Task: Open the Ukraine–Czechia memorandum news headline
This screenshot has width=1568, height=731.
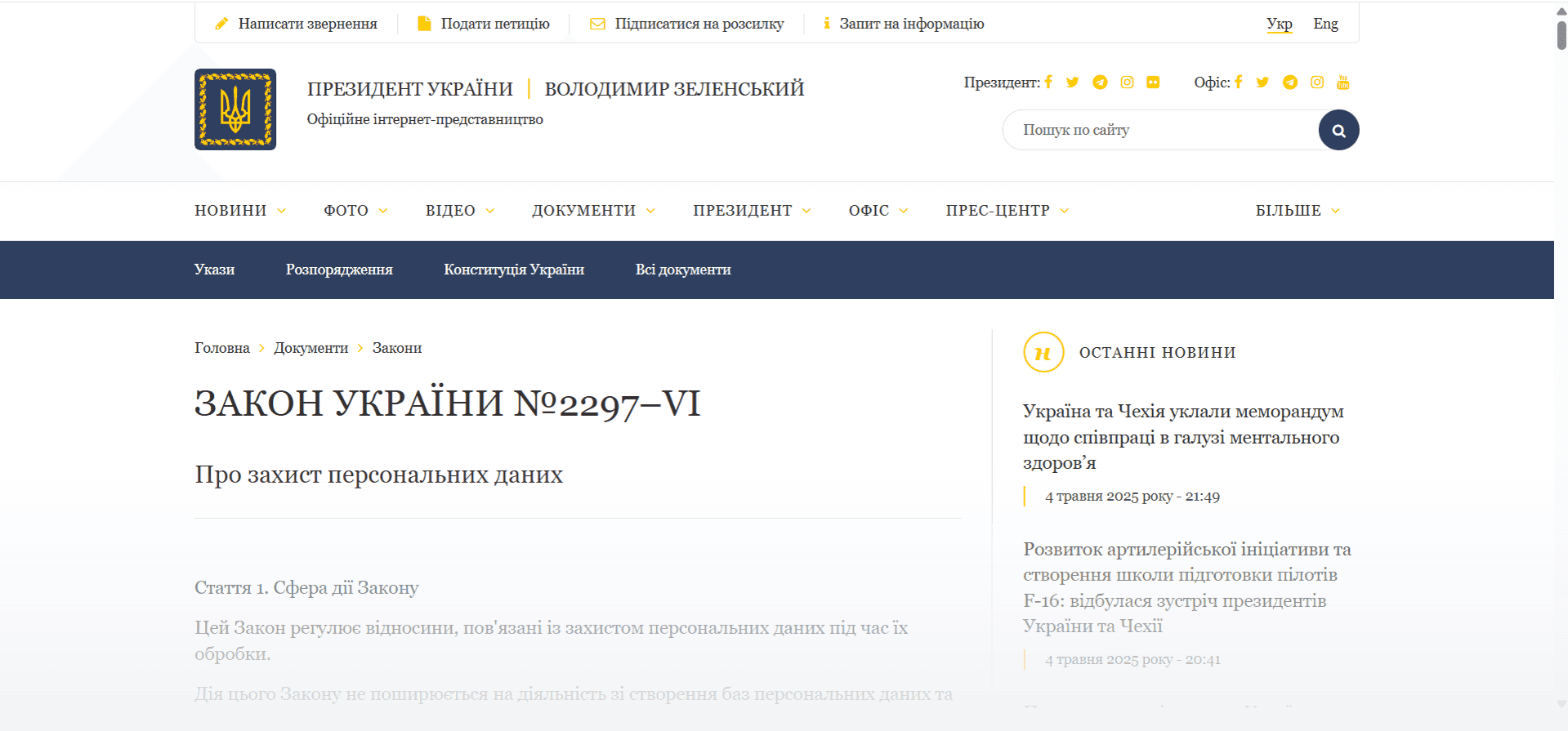Action: 1182,437
